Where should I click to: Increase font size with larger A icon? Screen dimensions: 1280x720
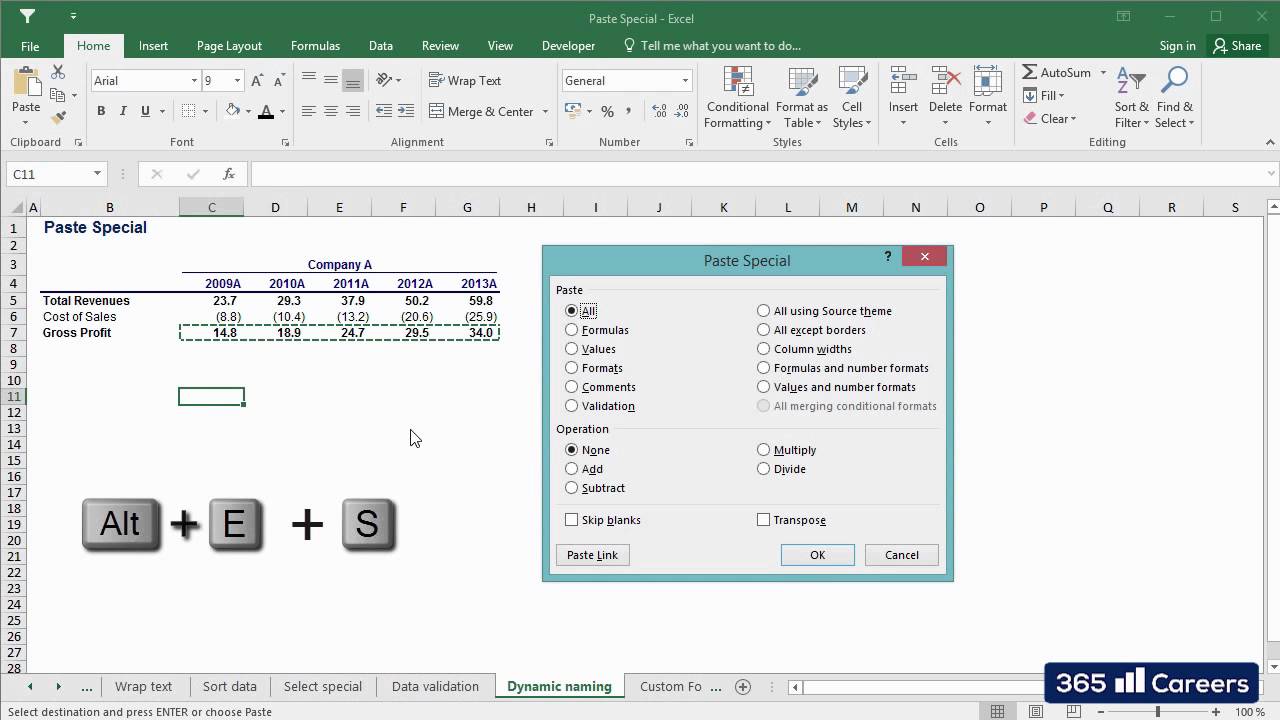coord(257,81)
